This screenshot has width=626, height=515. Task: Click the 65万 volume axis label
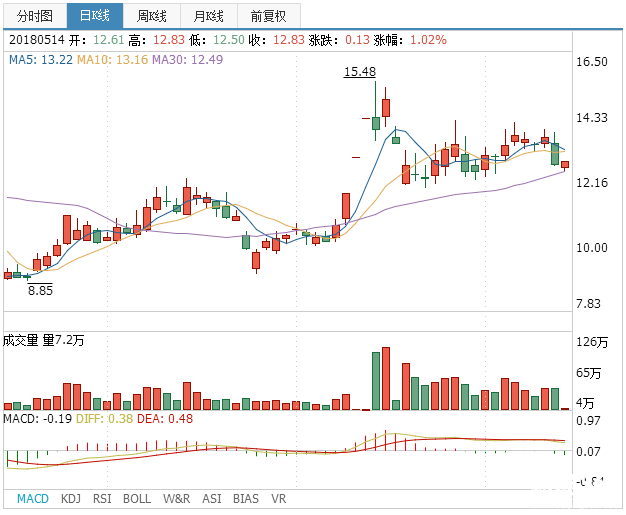588,373
